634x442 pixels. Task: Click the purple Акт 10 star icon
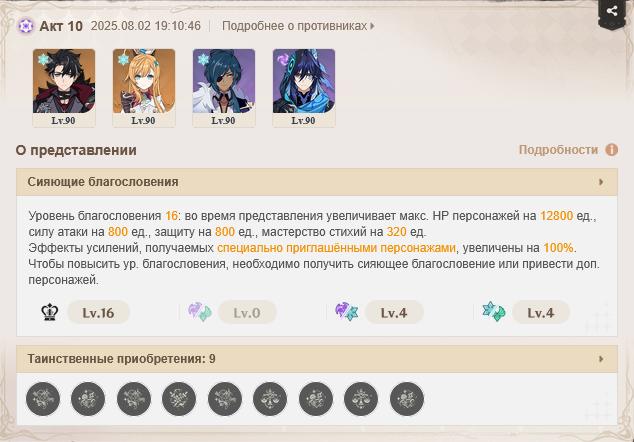(26, 26)
